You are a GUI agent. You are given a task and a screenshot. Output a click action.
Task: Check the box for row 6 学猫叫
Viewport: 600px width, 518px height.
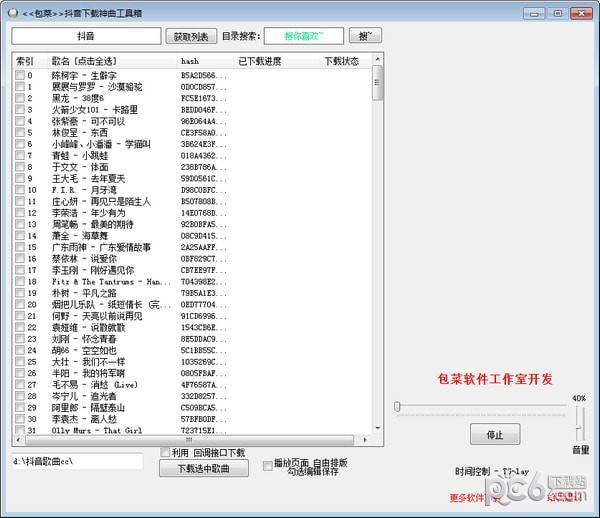pos(20,144)
